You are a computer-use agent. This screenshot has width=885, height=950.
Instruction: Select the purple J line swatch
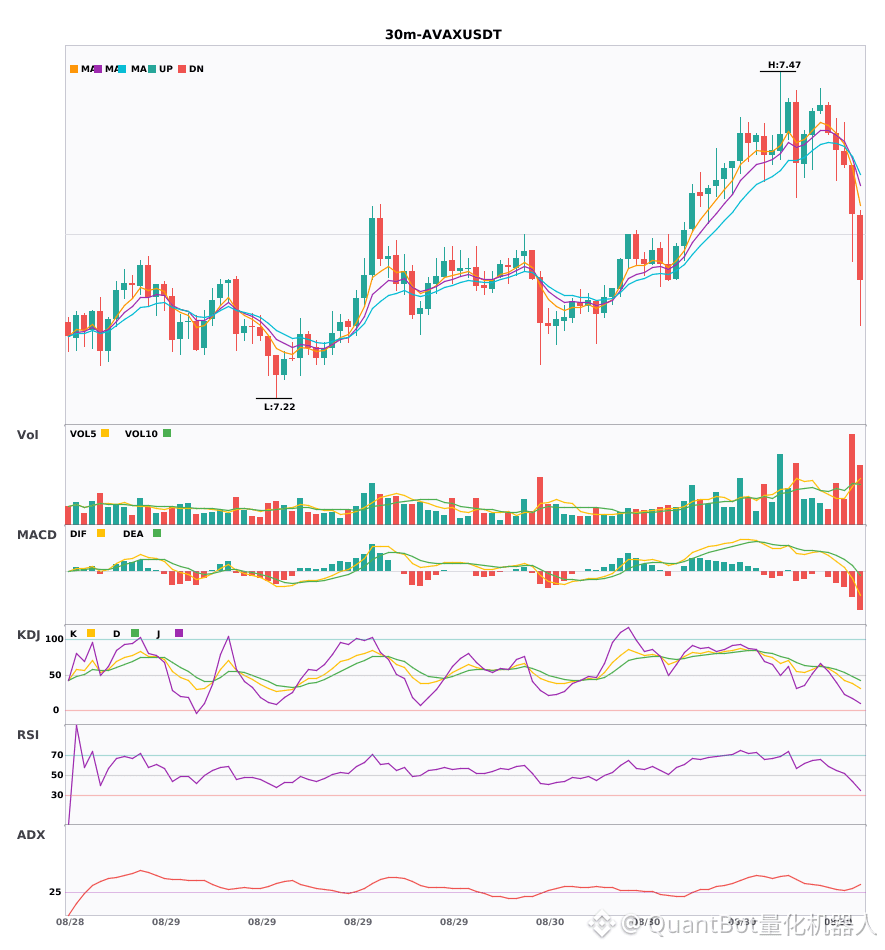pyautogui.click(x=179, y=633)
